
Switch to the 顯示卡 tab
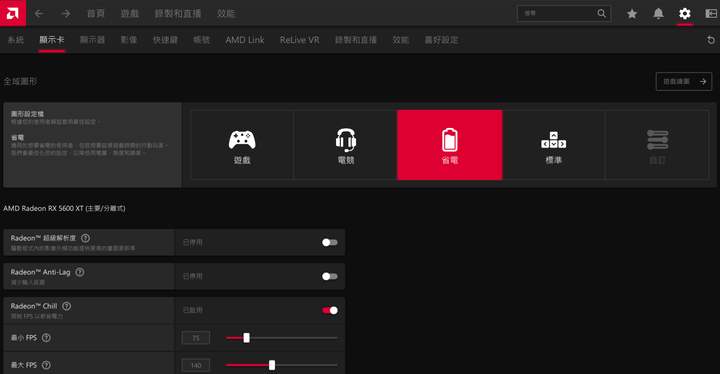click(x=51, y=40)
